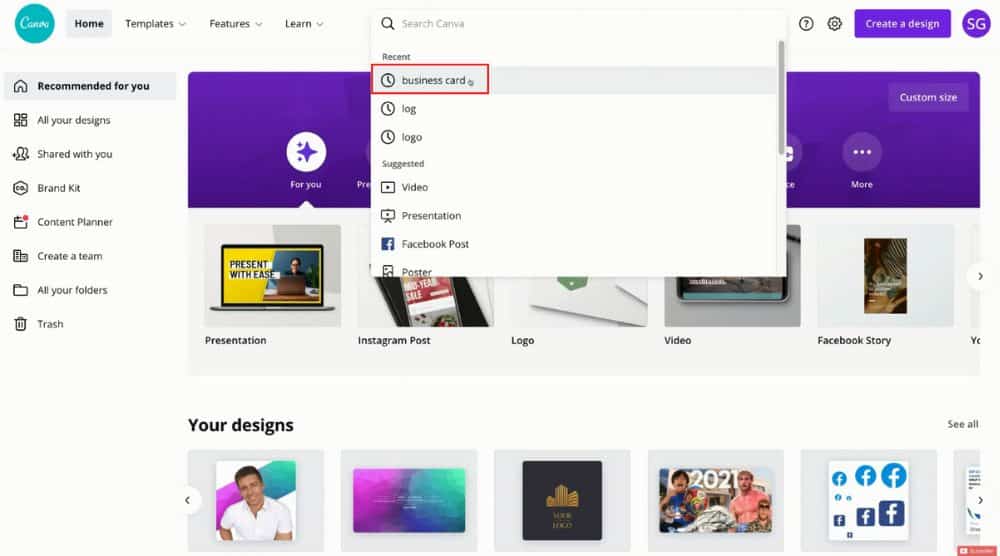Open the settings gear icon
Screen dimensions: 1000x556
point(834,24)
